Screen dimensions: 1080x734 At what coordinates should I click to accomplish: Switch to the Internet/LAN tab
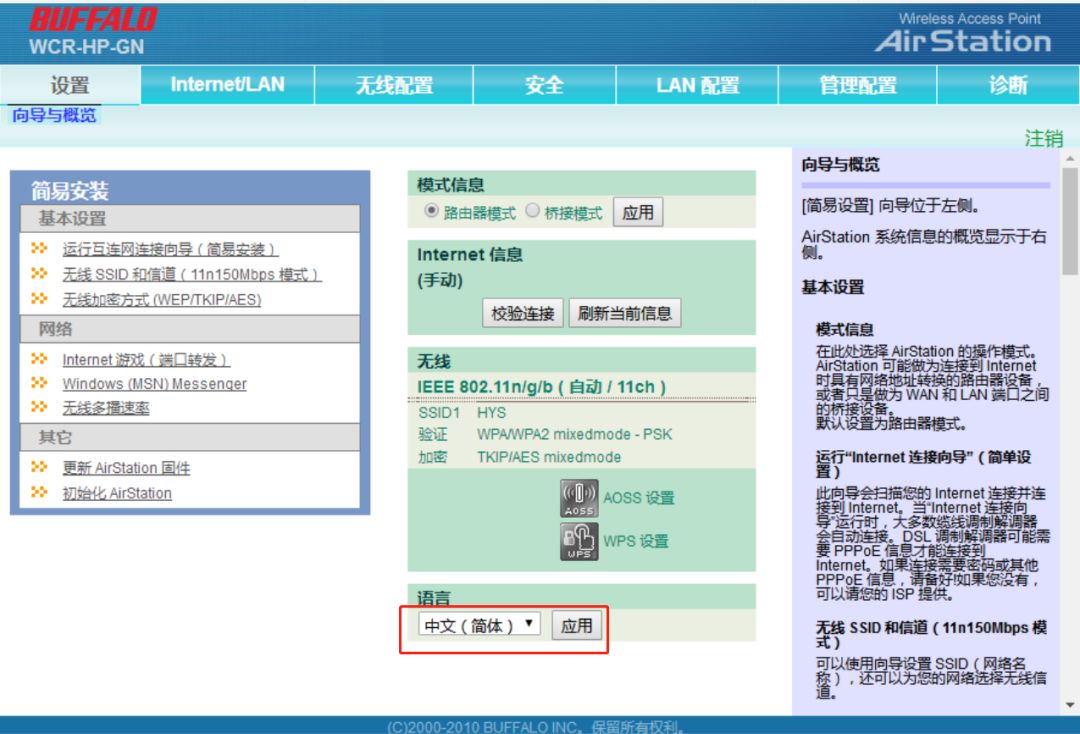225,85
